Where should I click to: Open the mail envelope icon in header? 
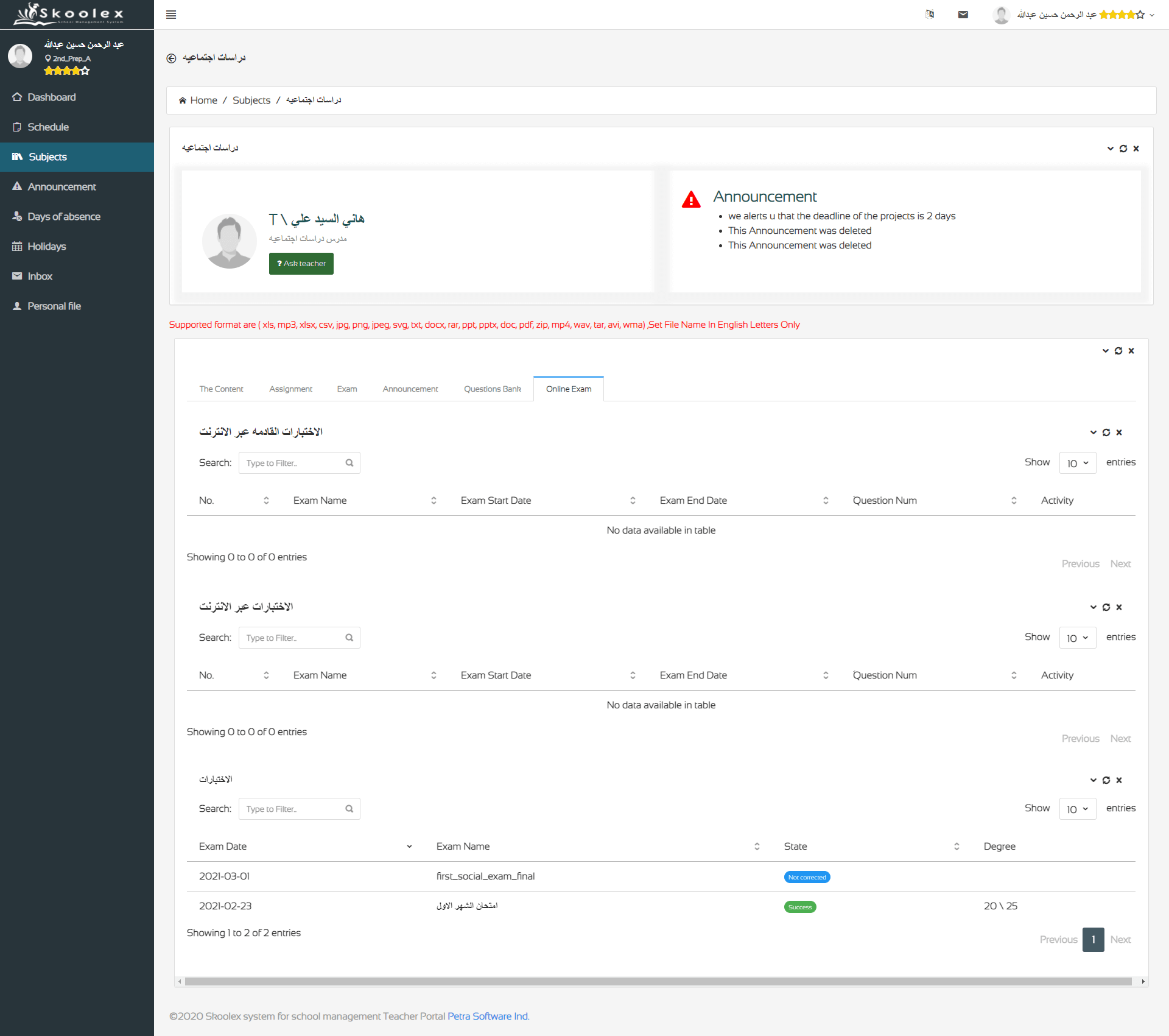(963, 15)
